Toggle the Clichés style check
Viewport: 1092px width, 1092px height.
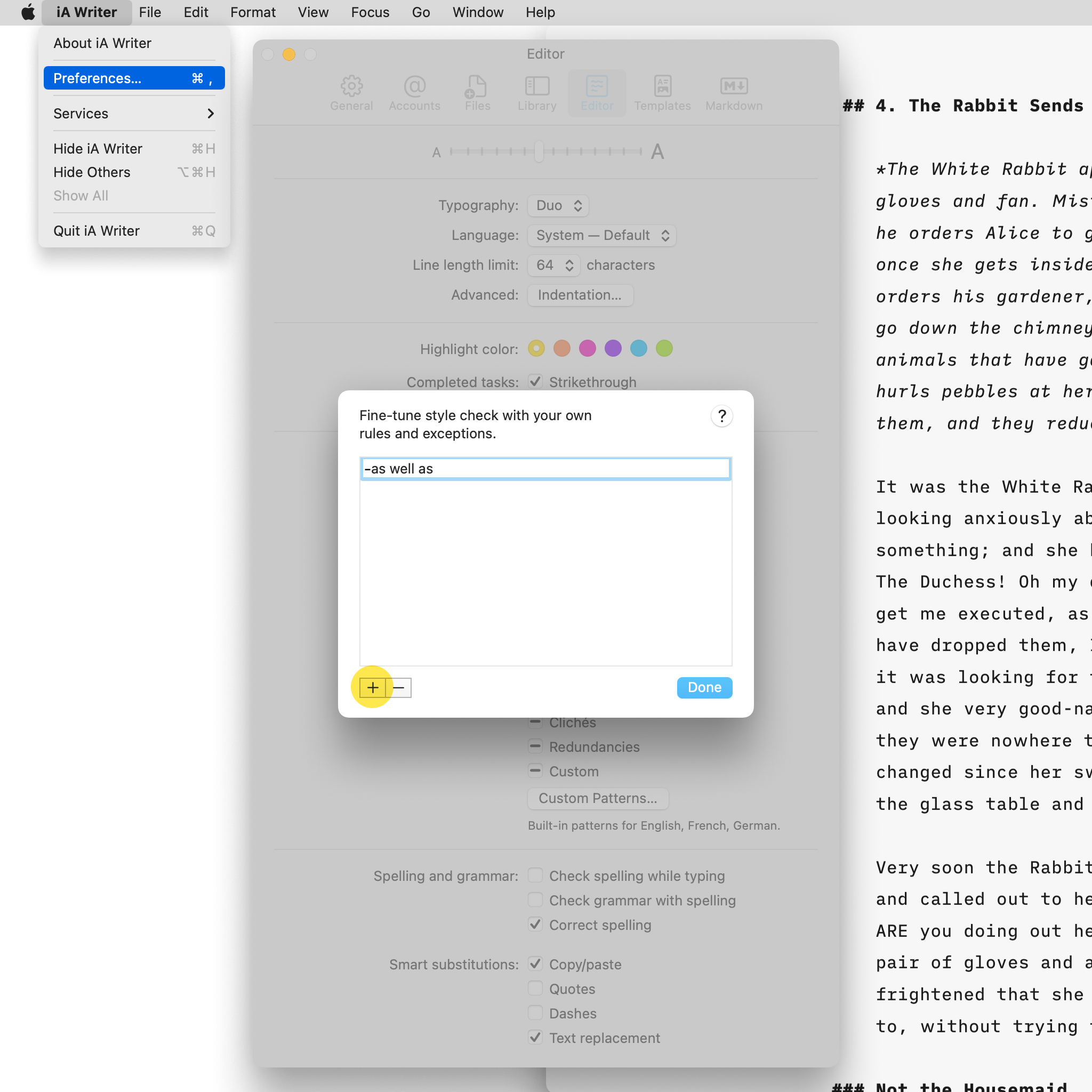[535, 722]
